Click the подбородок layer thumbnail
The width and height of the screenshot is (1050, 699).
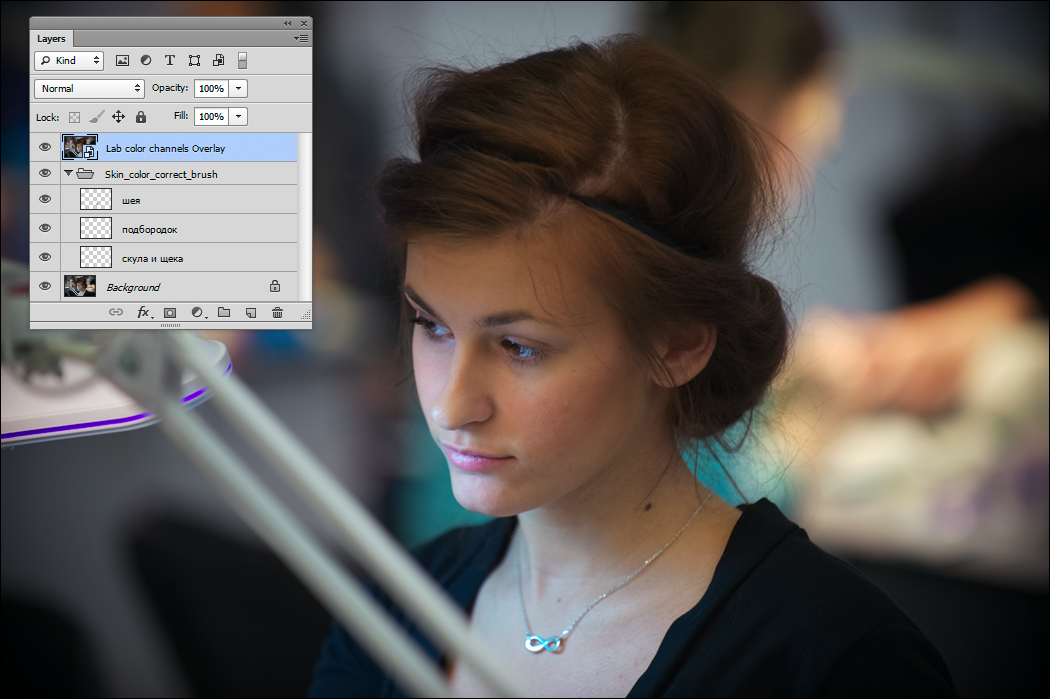tap(96, 228)
